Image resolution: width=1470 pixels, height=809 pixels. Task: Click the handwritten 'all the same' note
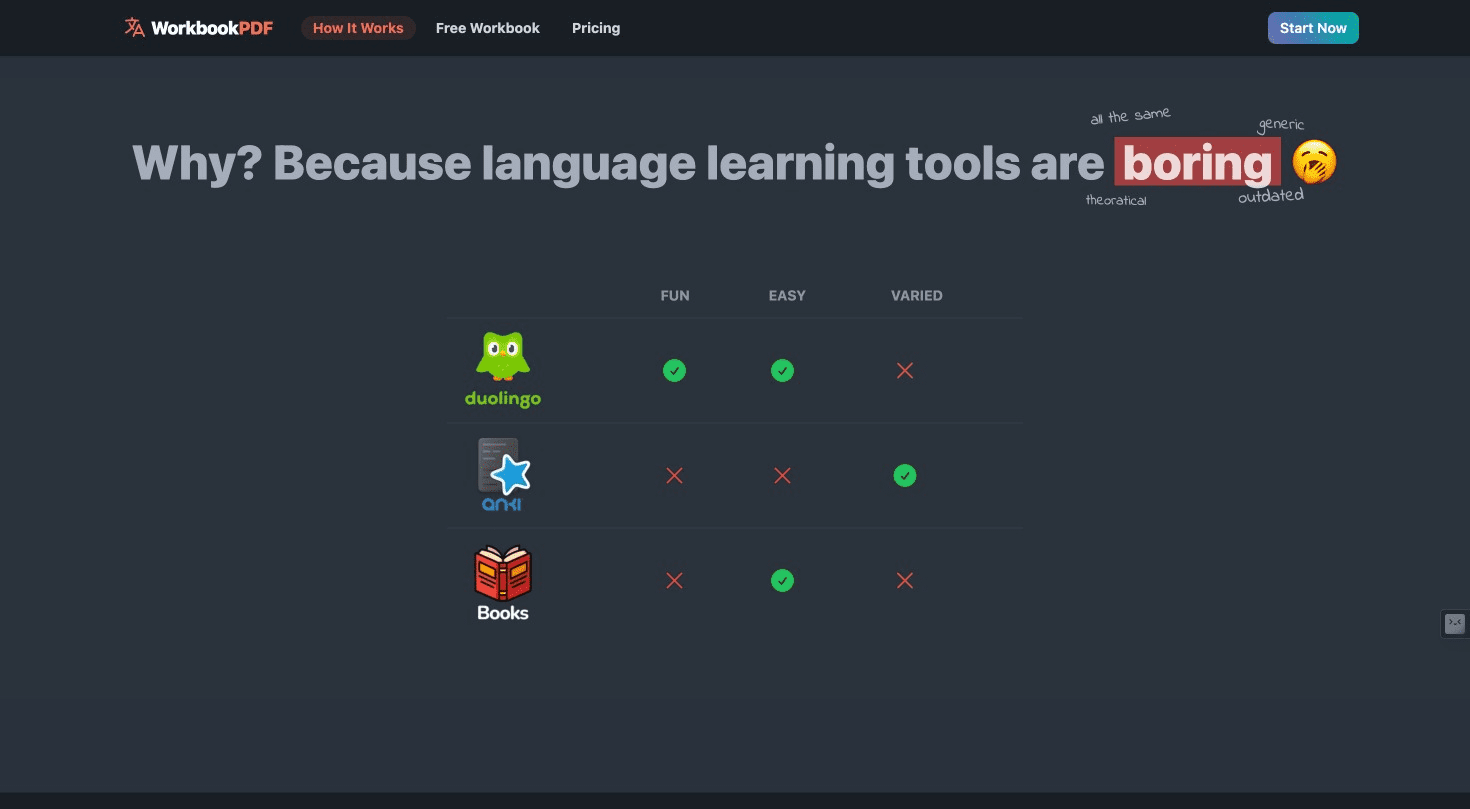(x=1130, y=116)
